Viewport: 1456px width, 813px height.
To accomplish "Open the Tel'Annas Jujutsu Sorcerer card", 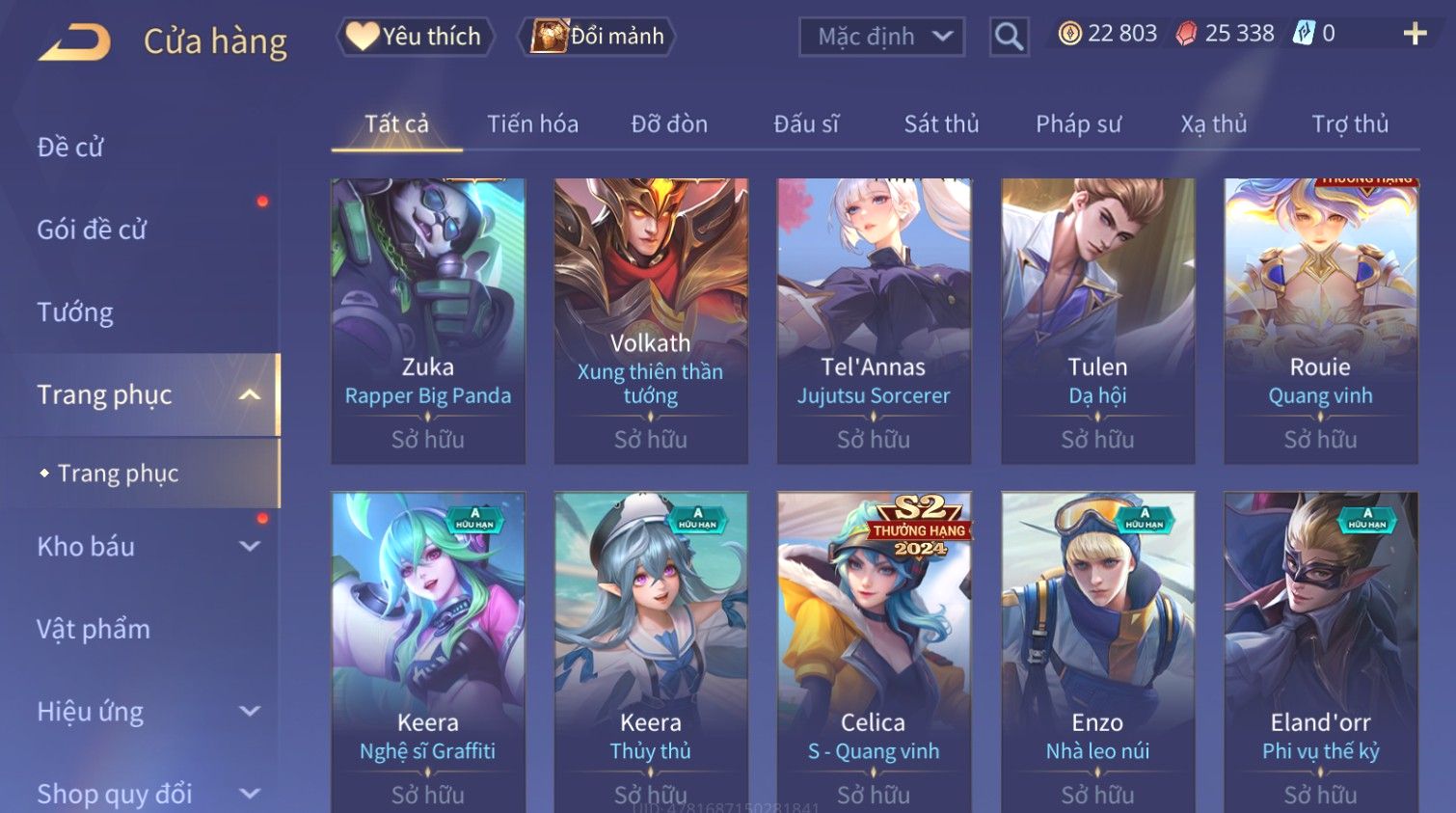I will (874, 321).
